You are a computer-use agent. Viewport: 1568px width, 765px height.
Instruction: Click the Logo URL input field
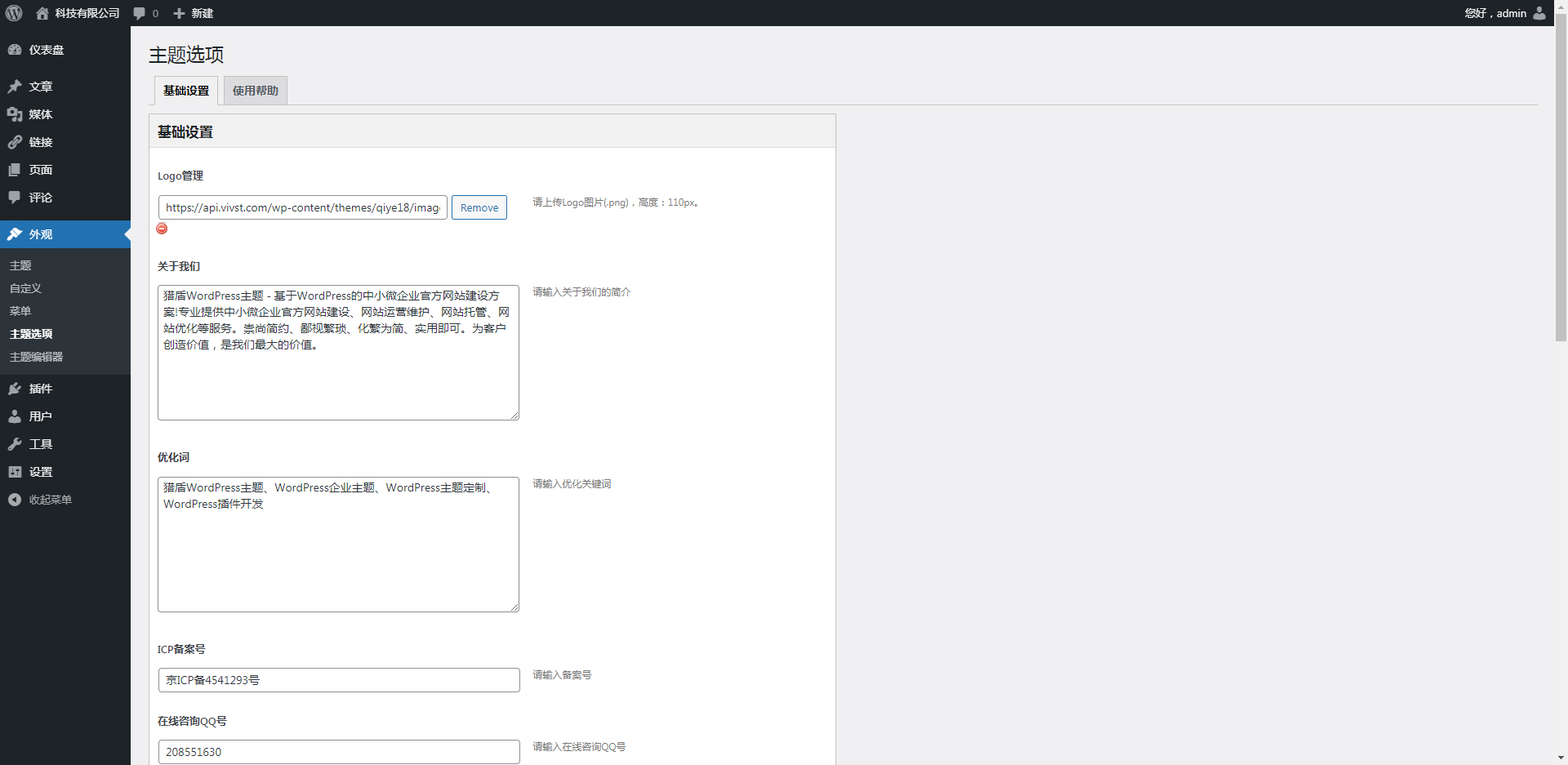[303, 207]
